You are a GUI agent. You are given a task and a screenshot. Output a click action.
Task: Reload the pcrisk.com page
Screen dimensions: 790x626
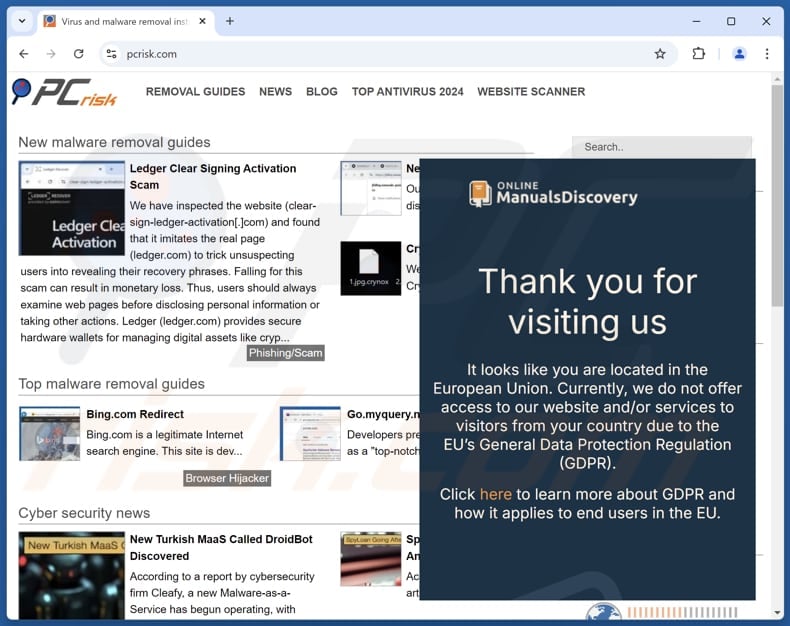click(79, 54)
